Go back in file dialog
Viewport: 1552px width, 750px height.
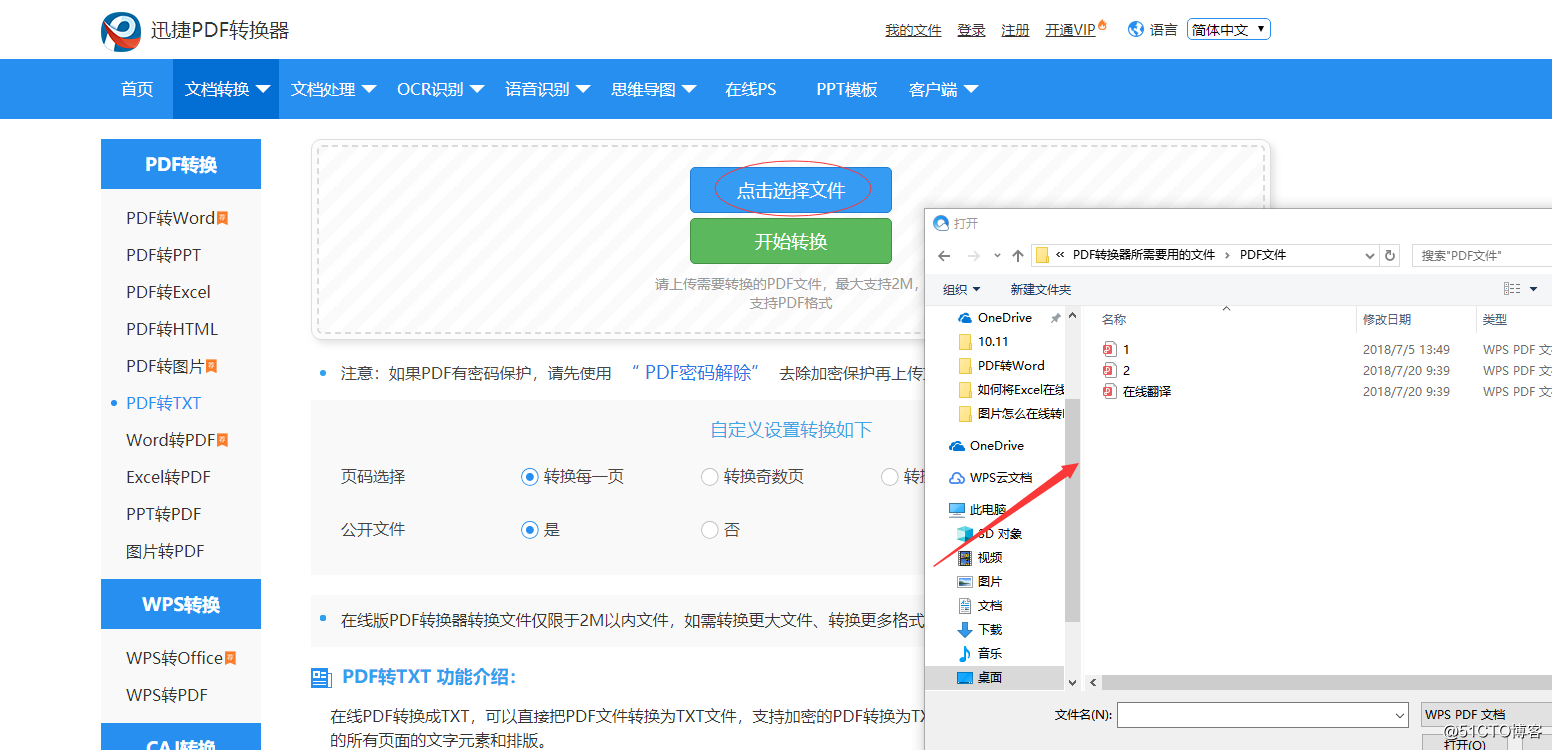[x=944, y=256]
